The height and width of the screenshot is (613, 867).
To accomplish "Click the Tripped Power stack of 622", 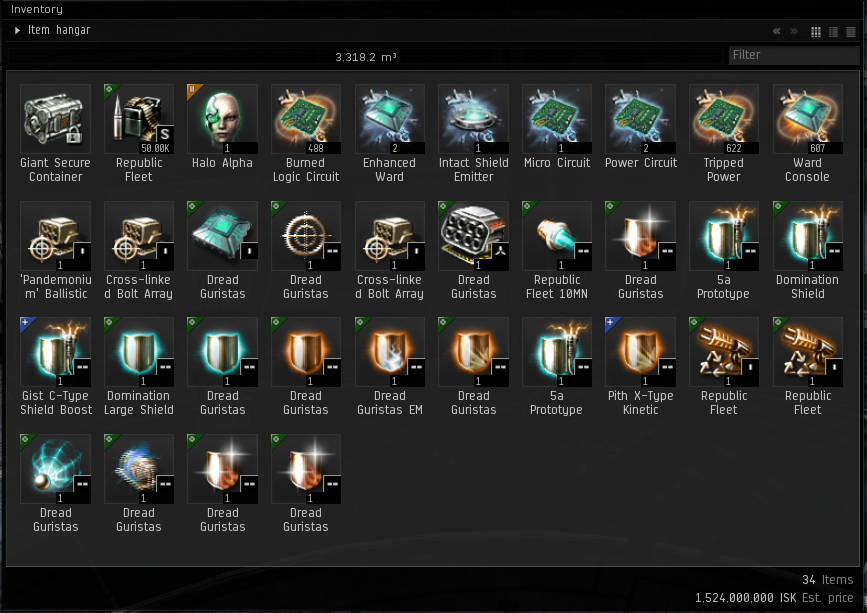I will pos(724,119).
